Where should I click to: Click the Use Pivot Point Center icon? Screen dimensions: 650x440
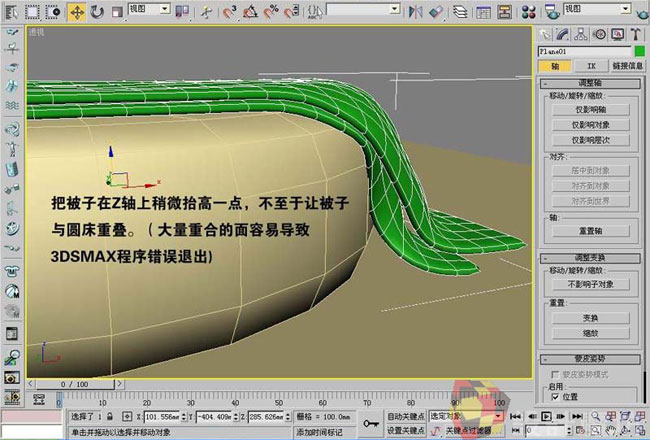[x=182, y=12]
